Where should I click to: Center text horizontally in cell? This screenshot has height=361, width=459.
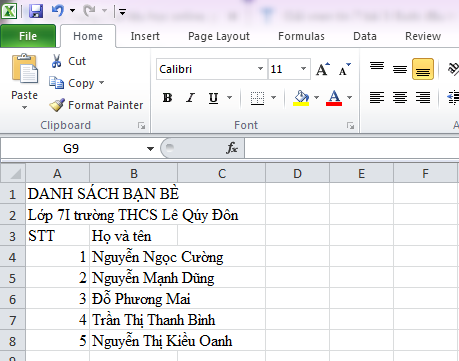400,98
